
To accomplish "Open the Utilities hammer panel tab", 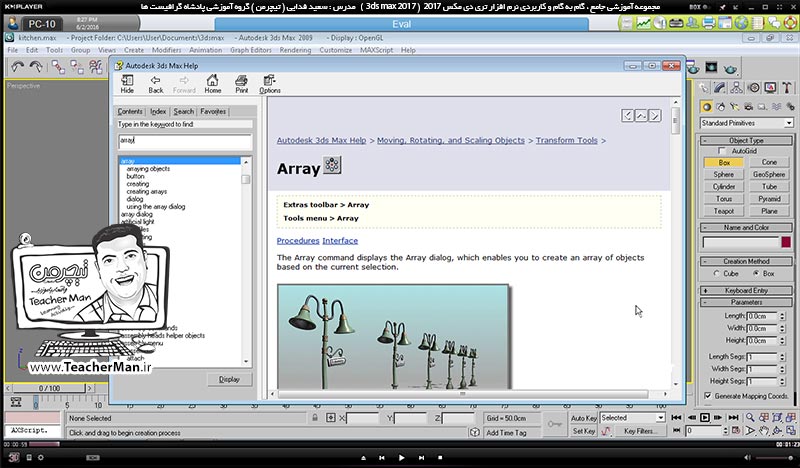I will point(787,88).
